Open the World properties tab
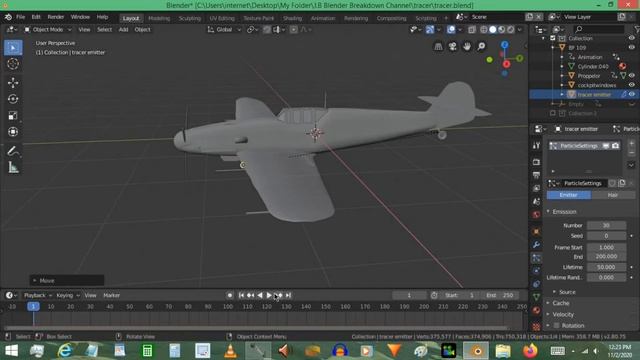 pyautogui.click(x=536, y=215)
